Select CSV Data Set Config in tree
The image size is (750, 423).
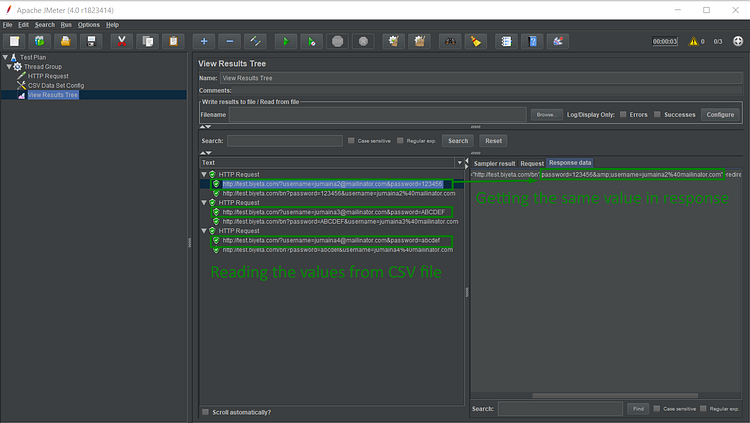tap(56, 85)
